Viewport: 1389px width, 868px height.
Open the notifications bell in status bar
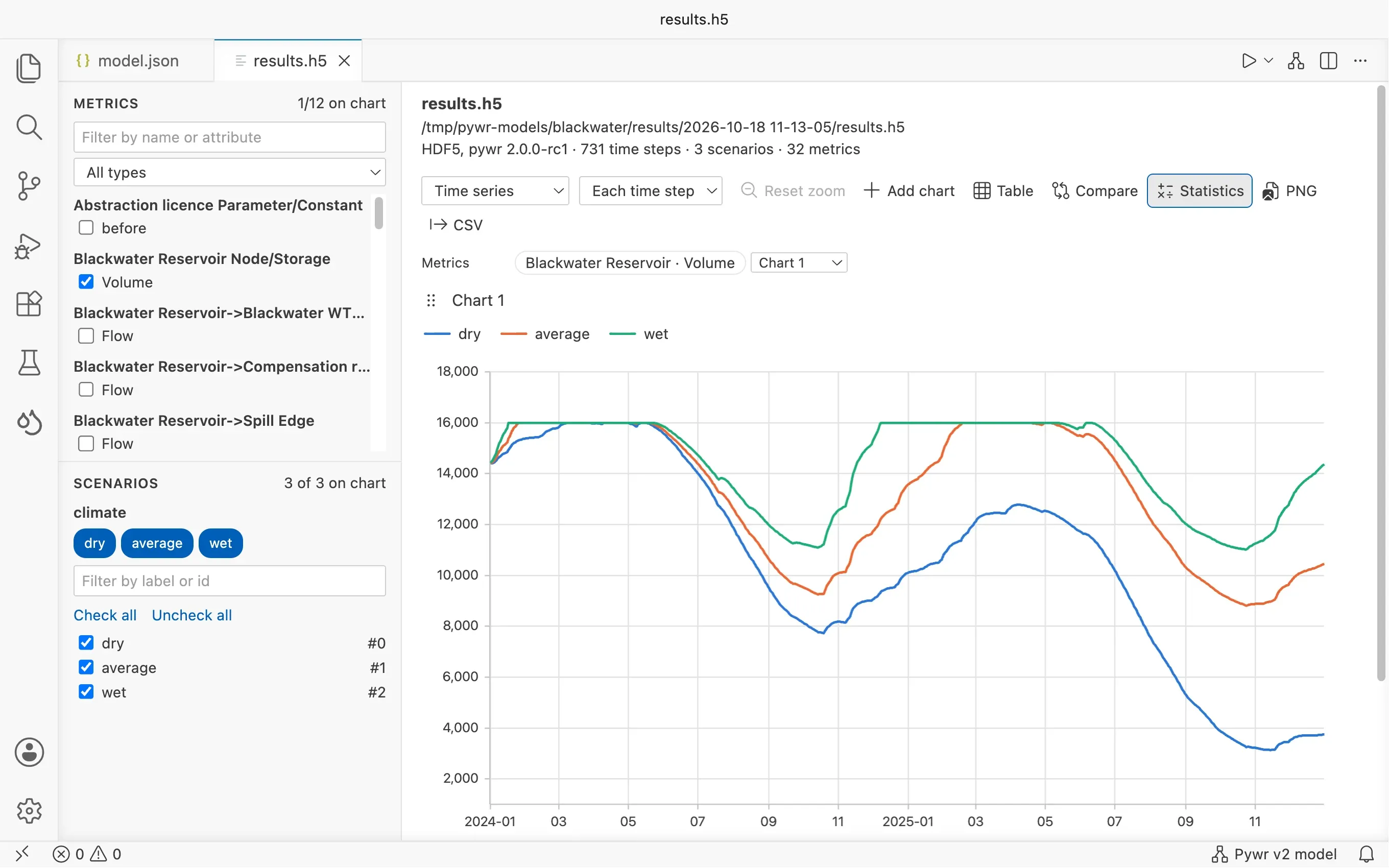coord(1367,854)
